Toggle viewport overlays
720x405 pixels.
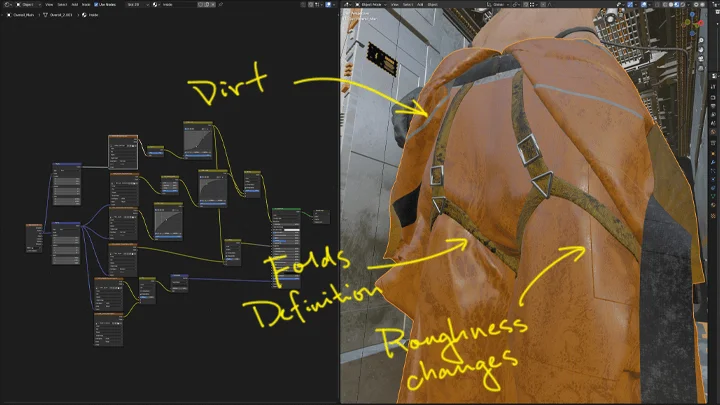[644, 5]
